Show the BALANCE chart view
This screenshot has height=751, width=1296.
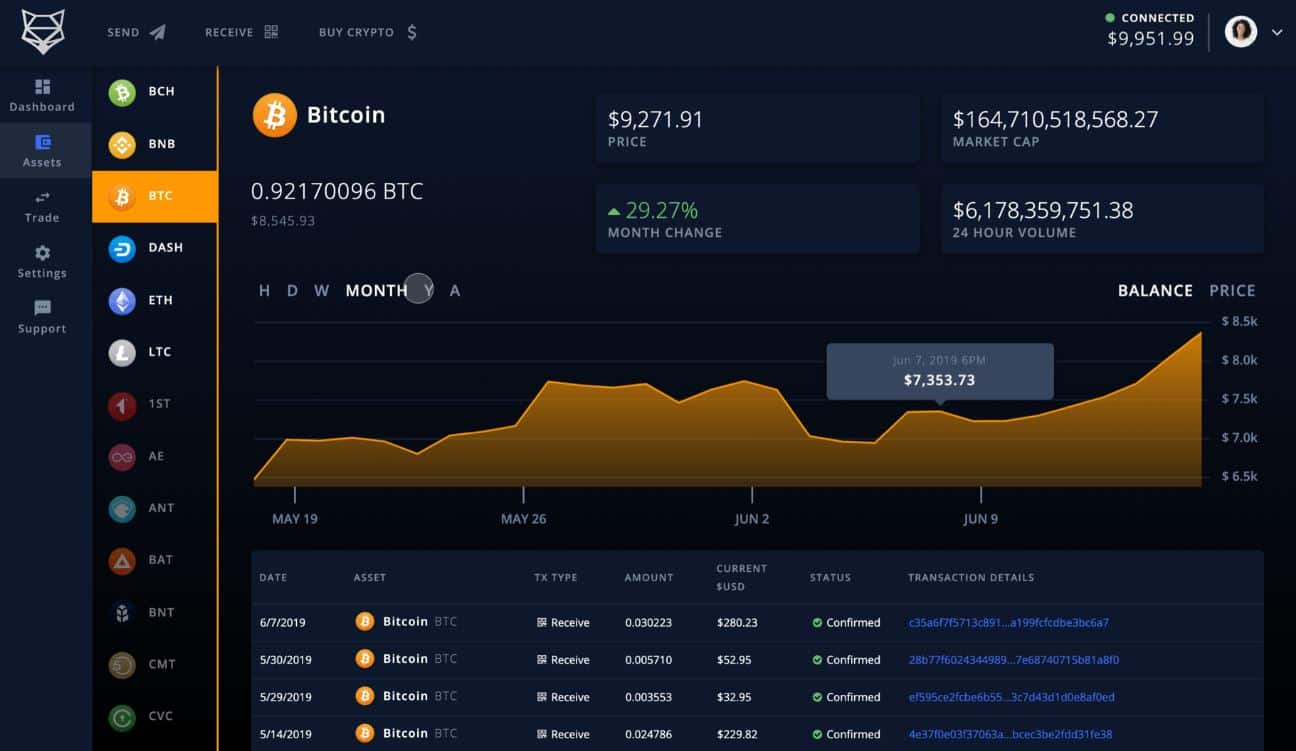tap(1155, 291)
